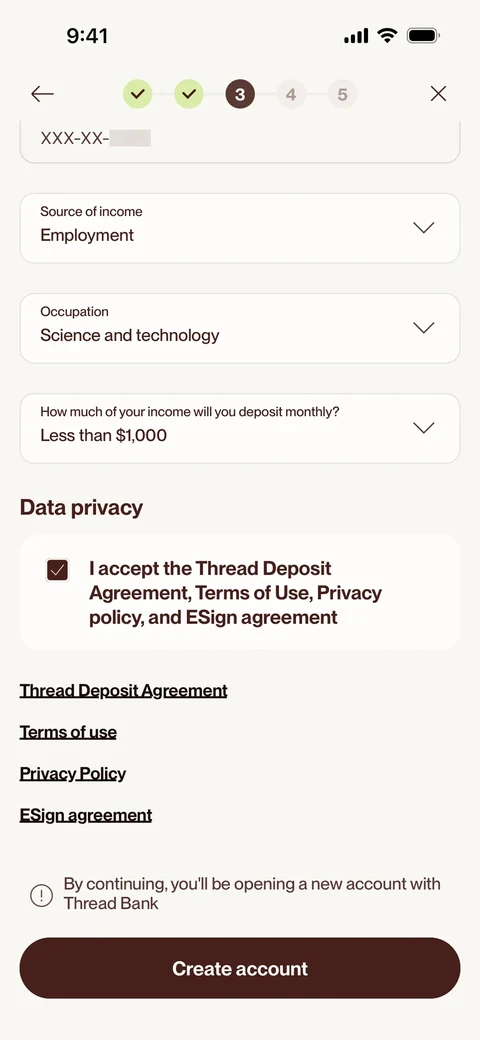This screenshot has width=480, height=1040.
Task: Tap the first completed step checkmark
Action: pos(137,94)
